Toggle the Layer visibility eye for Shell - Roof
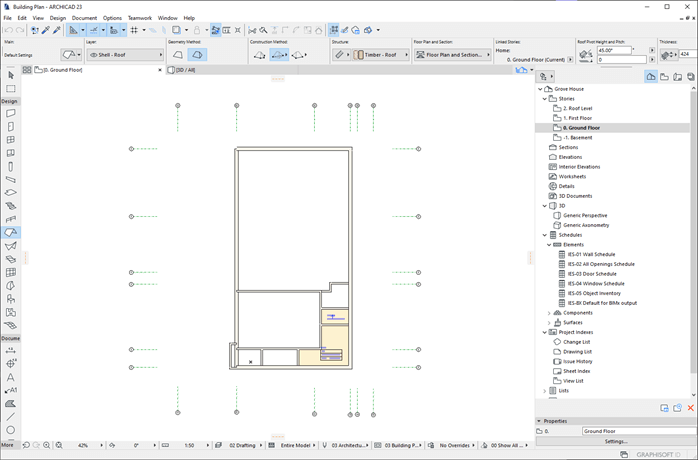This screenshot has width=698, height=460. (x=93, y=55)
